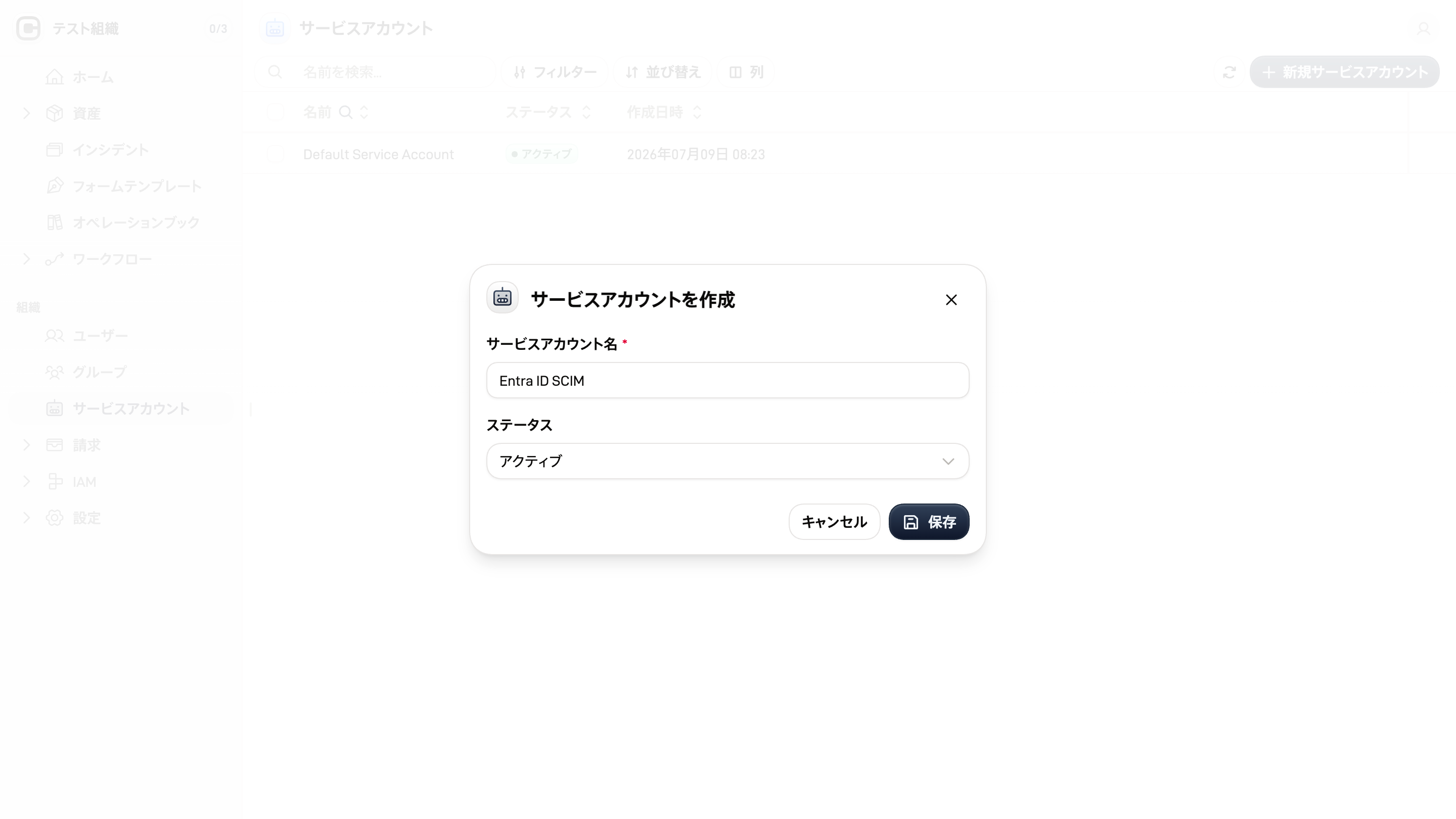Click the サービスアカウント名 input field
This screenshot has width=1456, height=819.
(727, 380)
